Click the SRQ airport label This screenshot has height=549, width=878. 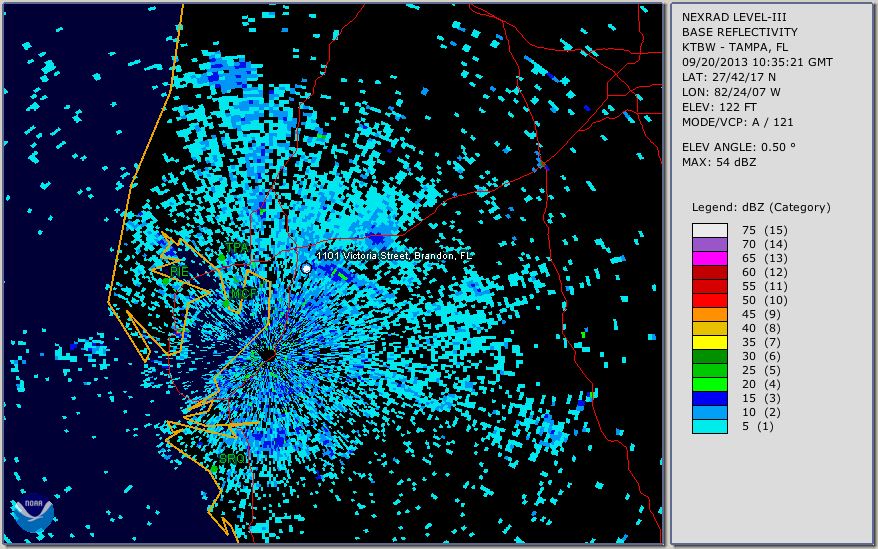click(232, 458)
